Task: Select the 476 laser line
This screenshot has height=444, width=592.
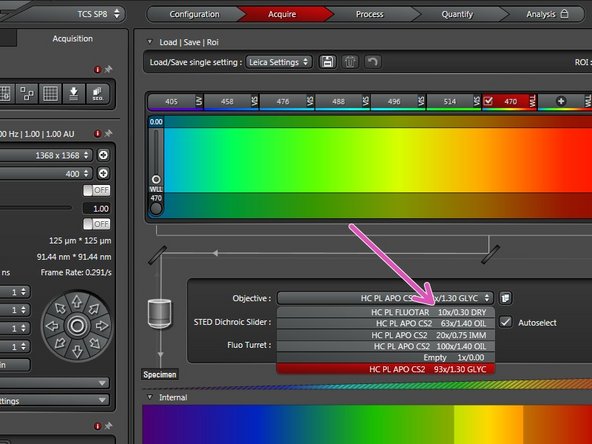Action: pos(287,101)
